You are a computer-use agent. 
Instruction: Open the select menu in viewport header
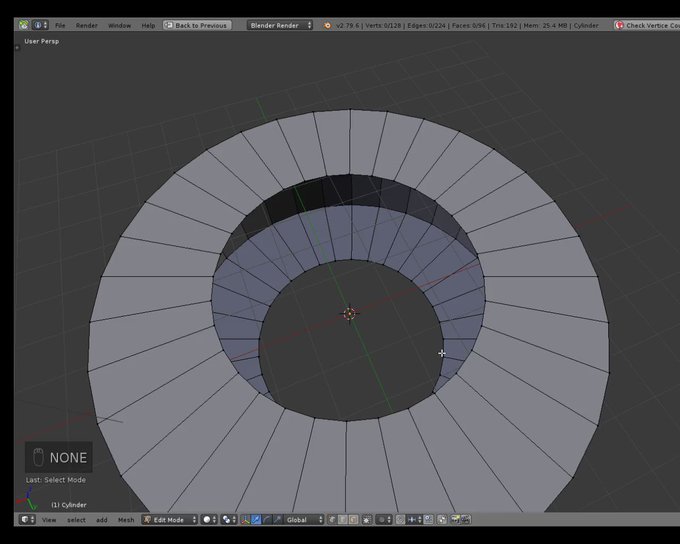76,520
